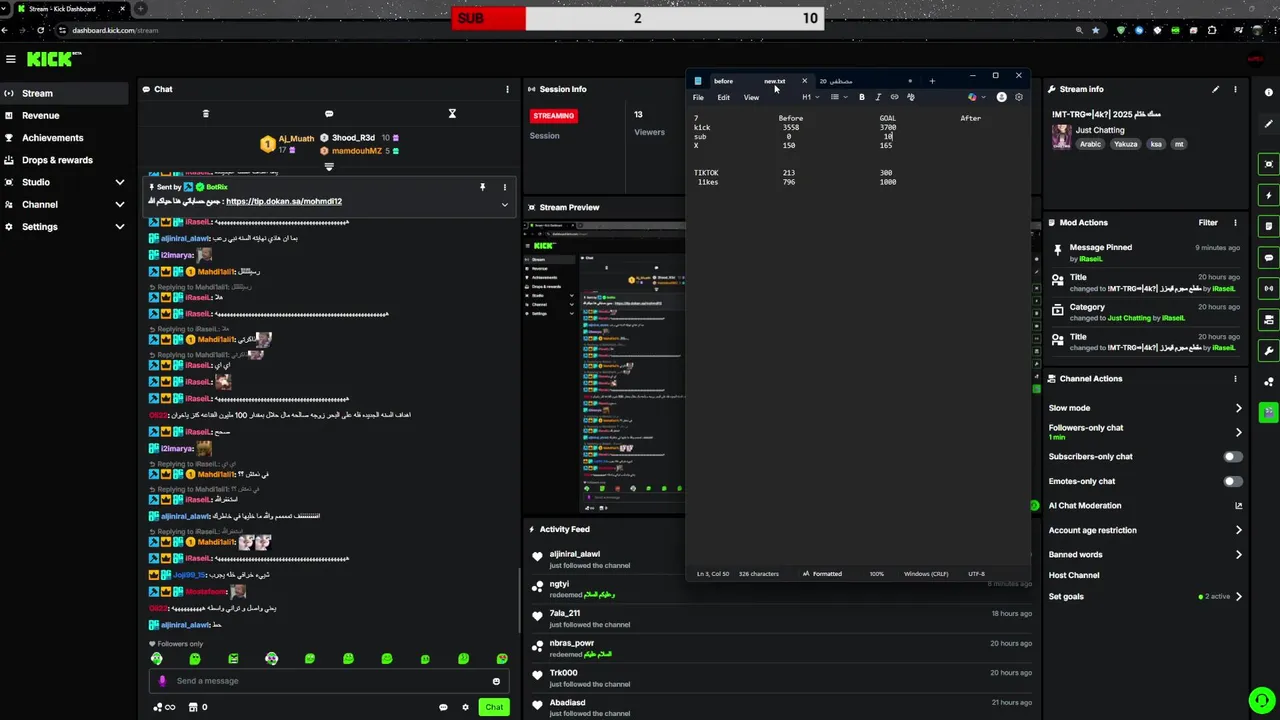Focus the Send a message field
Viewport: 1280px width, 720px height.
328,681
